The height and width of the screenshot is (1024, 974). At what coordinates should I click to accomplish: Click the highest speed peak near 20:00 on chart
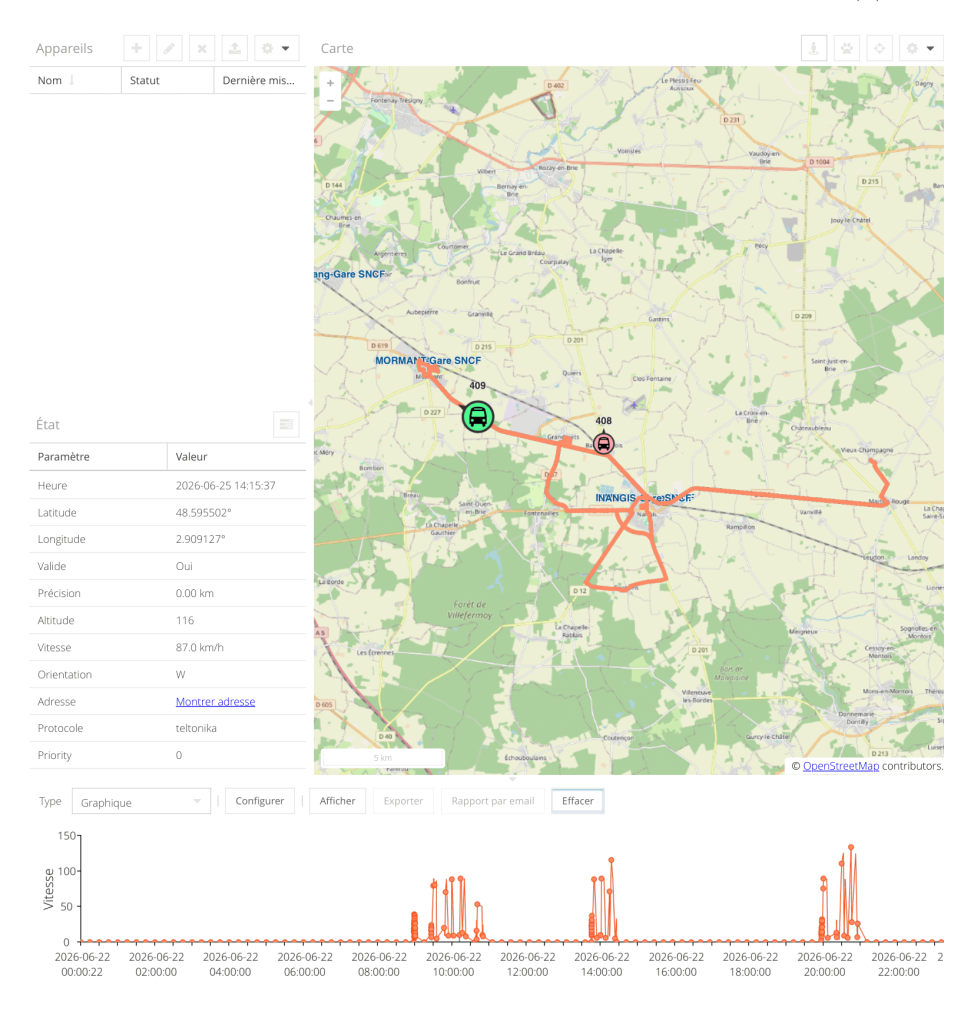pos(851,847)
